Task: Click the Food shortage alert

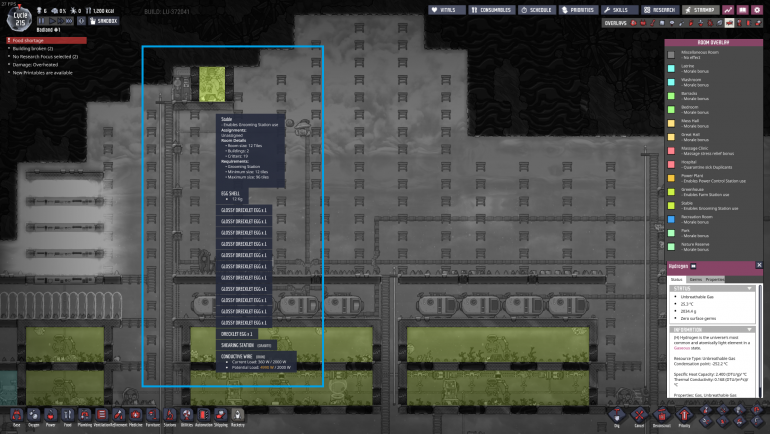Action: point(47,40)
